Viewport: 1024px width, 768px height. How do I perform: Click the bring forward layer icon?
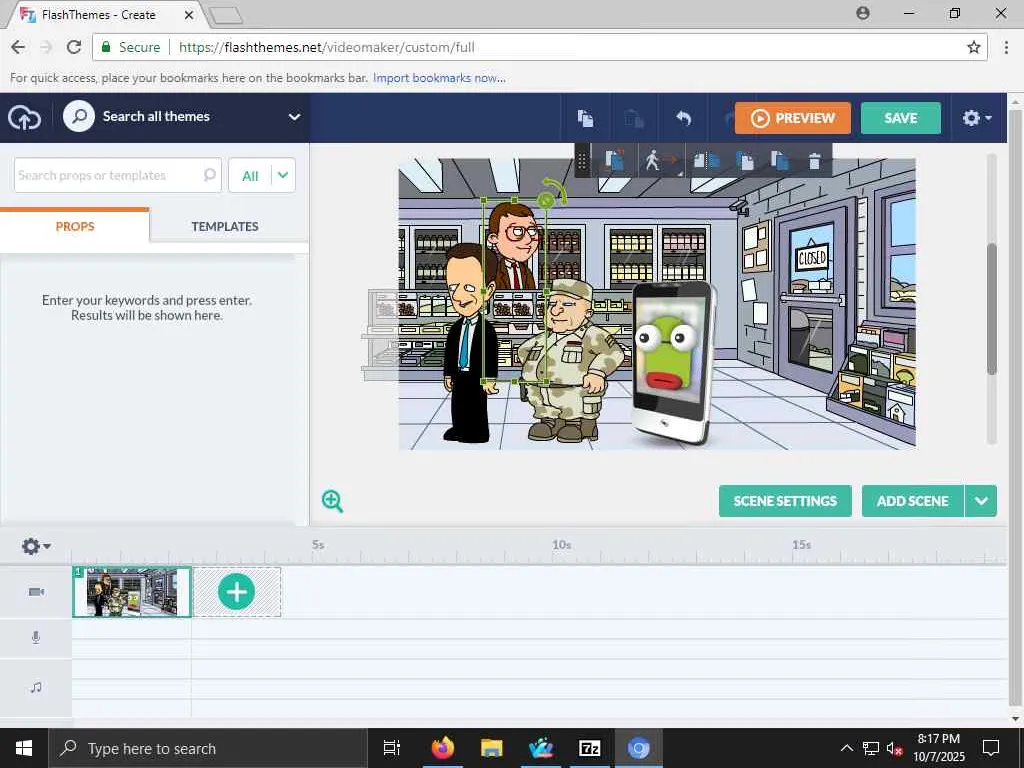click(x=744, y=160)
